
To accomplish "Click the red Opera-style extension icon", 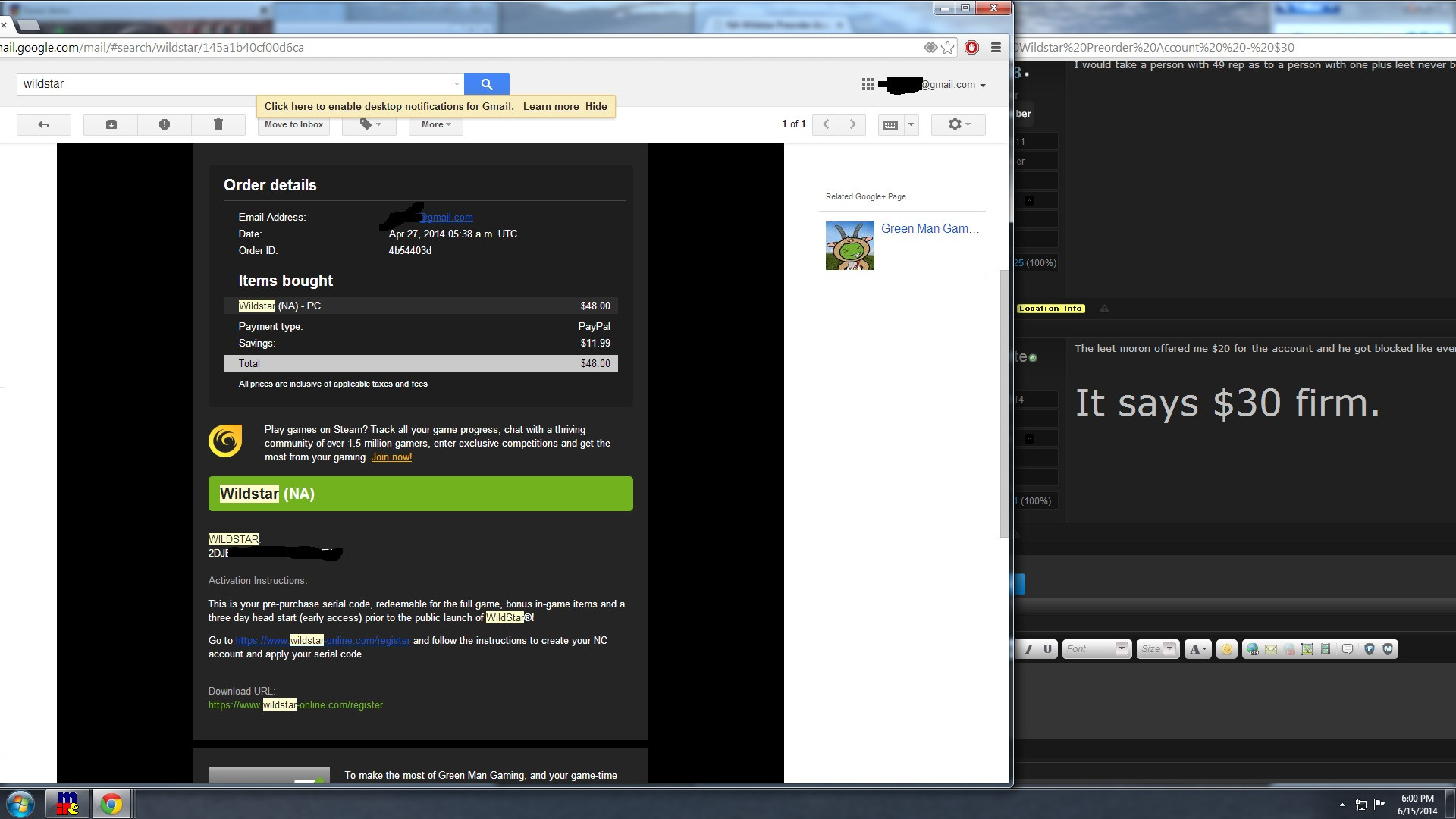I will coord(971,48).
